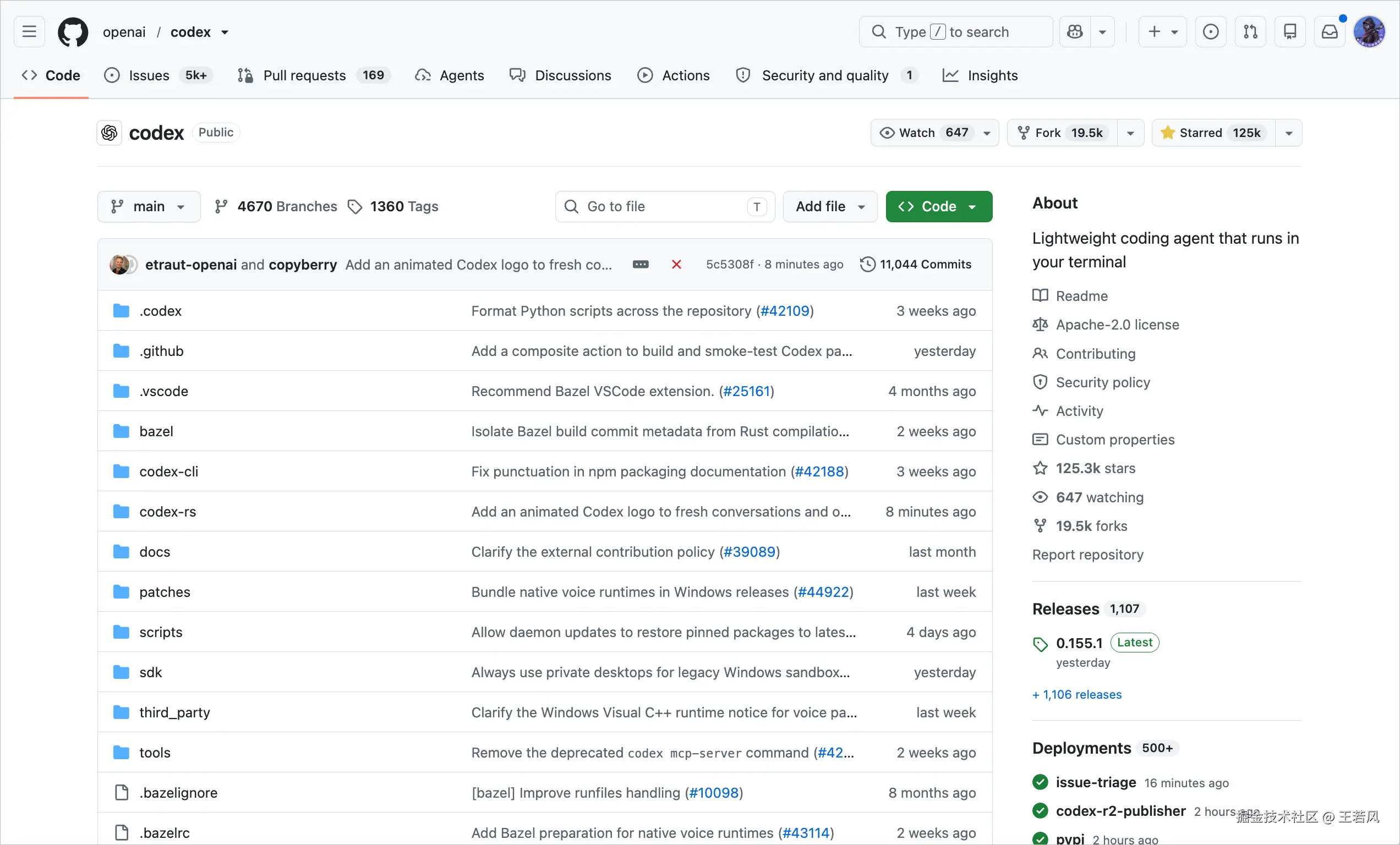Click the OpenAI logo beside codex title
The width and height of the screenshot is (1400, 845).
(109, 133)
